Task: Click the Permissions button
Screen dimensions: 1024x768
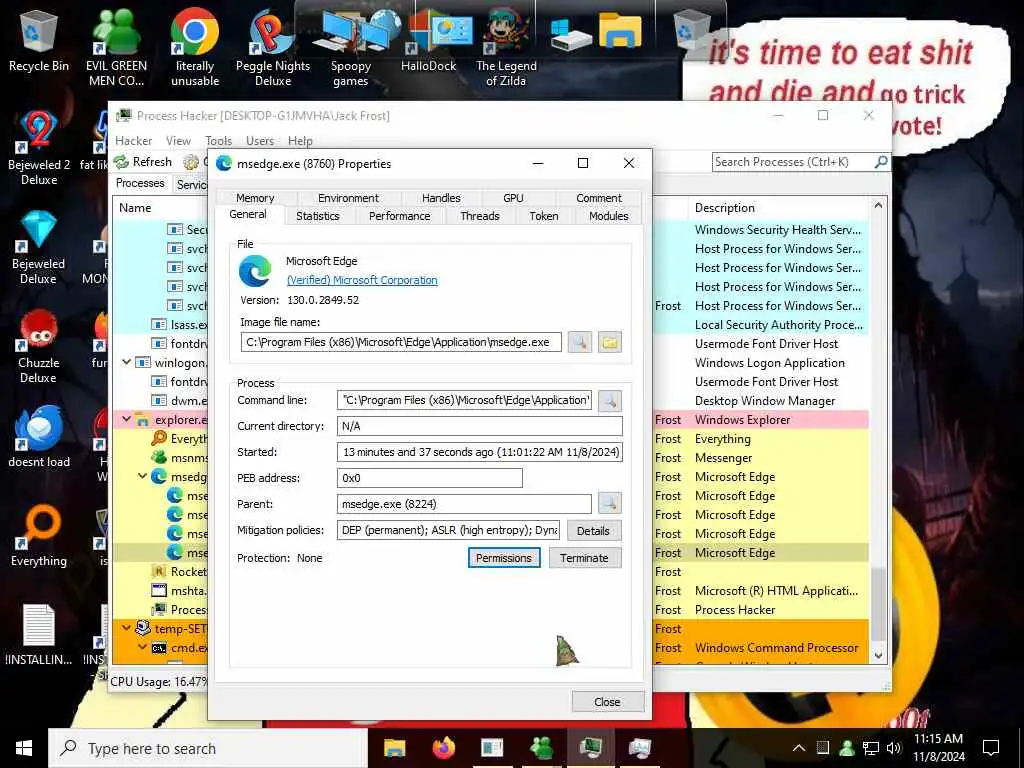Action: (504, 558)
